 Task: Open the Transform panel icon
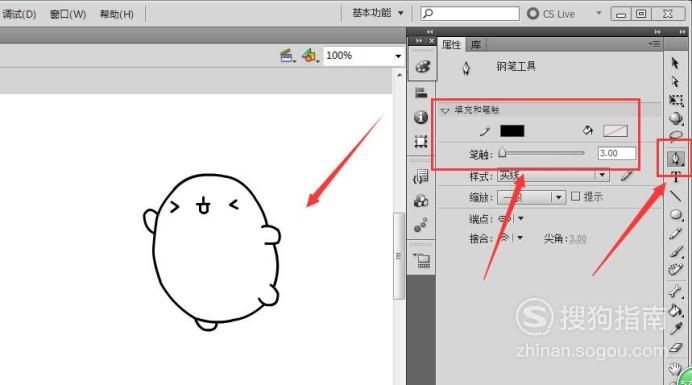(421, 142)
